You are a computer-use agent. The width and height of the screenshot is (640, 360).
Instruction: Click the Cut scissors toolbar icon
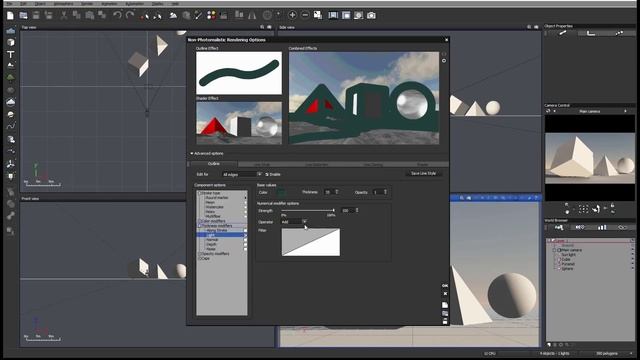pyautogui.click(x=64, y=16)
